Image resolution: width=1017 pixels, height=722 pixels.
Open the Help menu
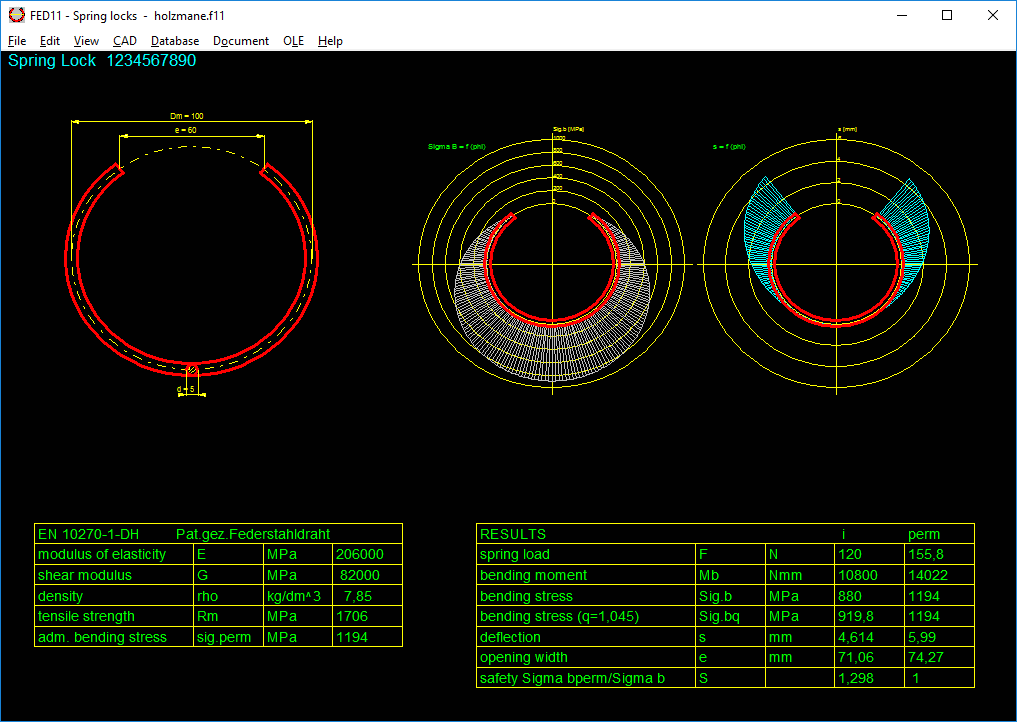coord(330,41)
